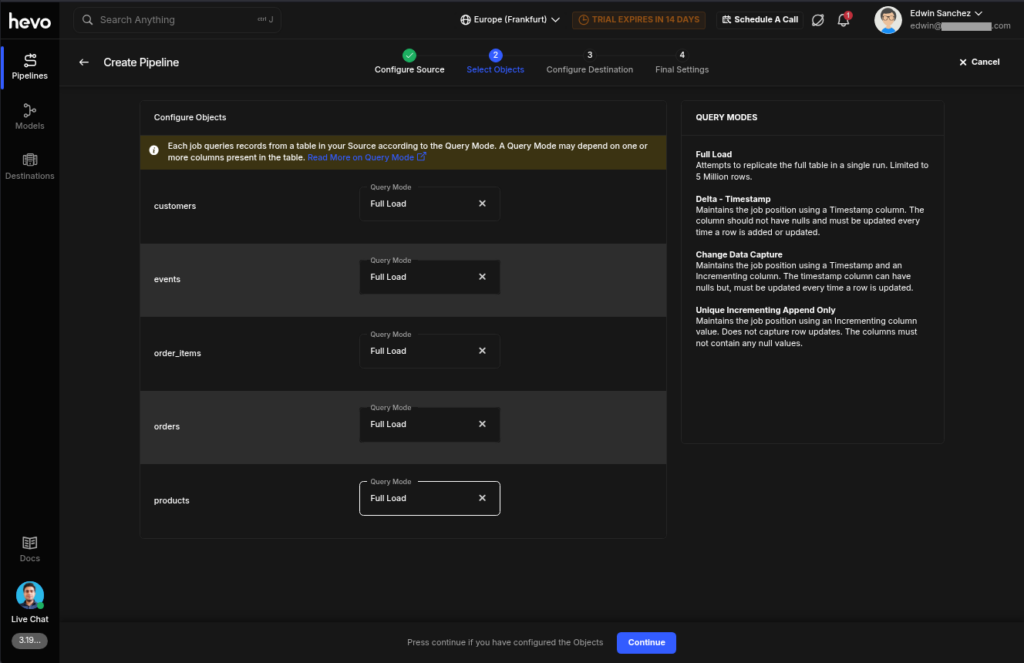Screen dimensions: 1024x663
Task: Click the Final Settings step
Action: 682,62
